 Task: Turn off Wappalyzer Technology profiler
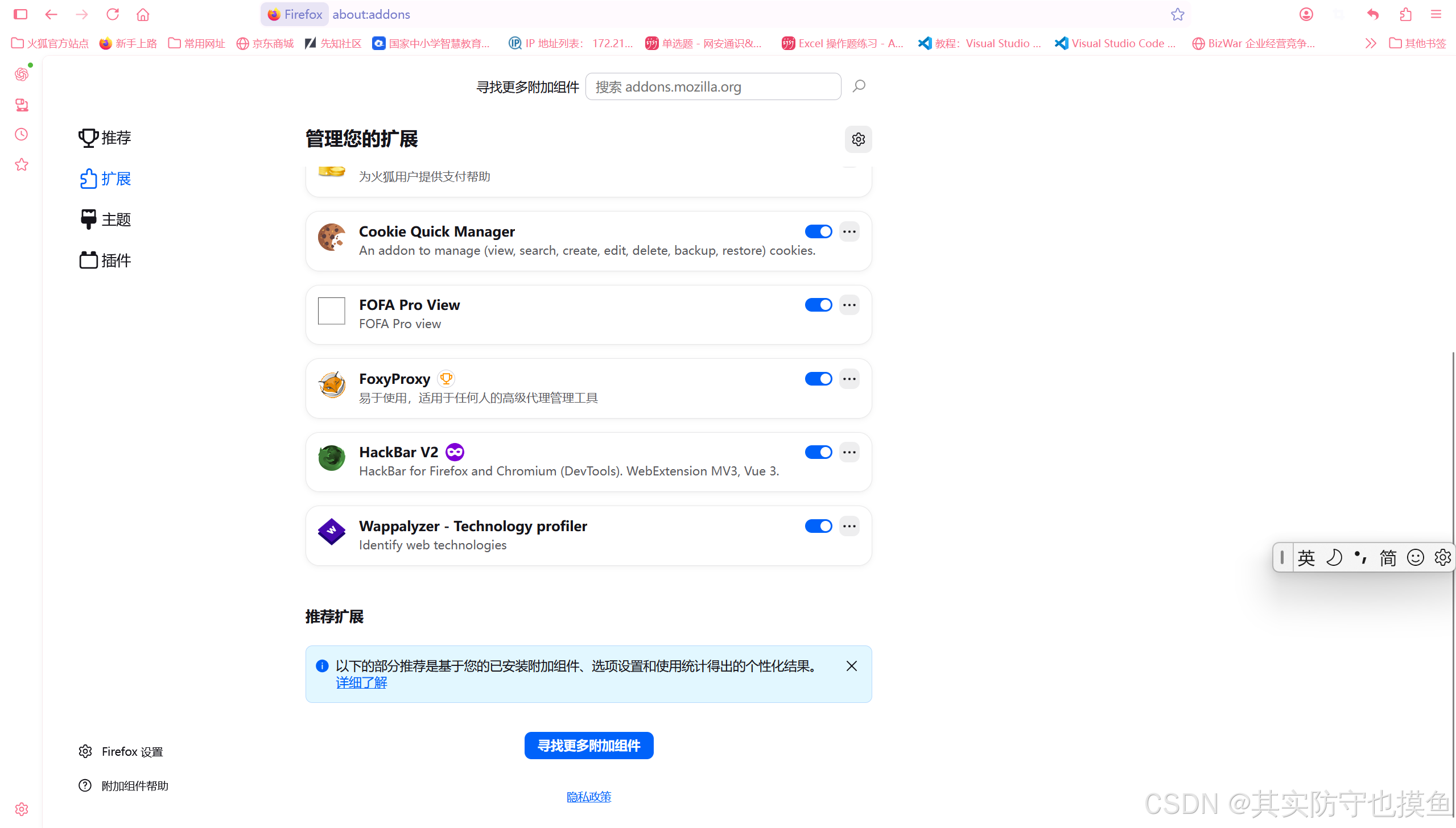818,526
